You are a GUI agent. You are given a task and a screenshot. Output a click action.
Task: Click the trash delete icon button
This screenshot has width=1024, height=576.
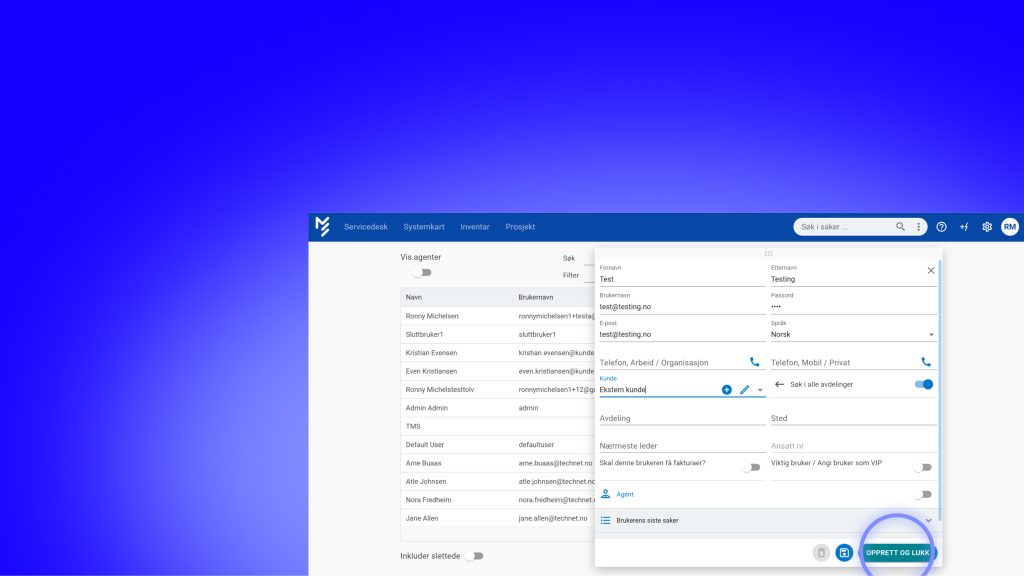[x=821, y=552]
